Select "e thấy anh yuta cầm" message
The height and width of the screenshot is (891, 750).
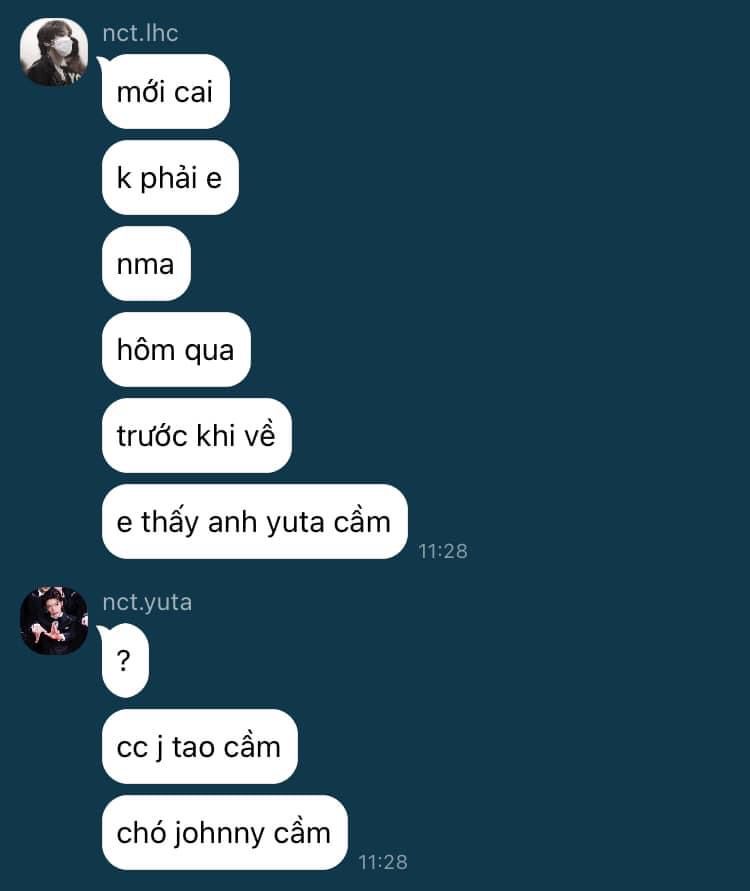coord(255,522)
